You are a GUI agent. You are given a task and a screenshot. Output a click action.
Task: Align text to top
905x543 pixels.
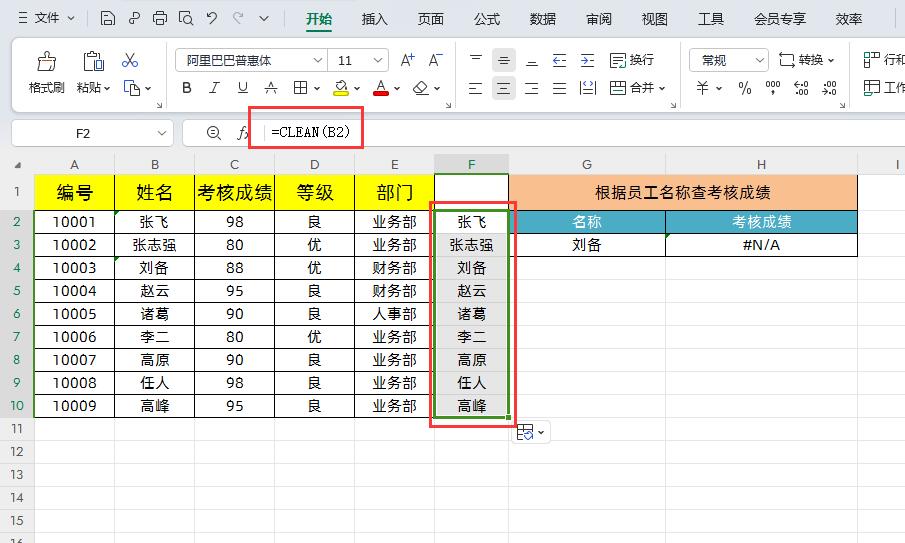click(476, 60)
